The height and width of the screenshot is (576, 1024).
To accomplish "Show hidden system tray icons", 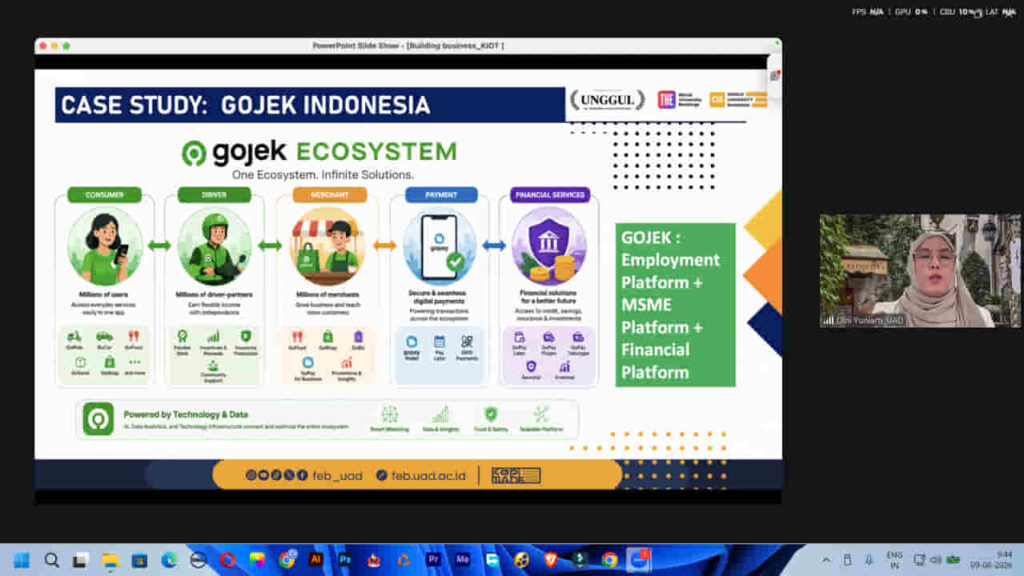I will (x=826, y=560).
